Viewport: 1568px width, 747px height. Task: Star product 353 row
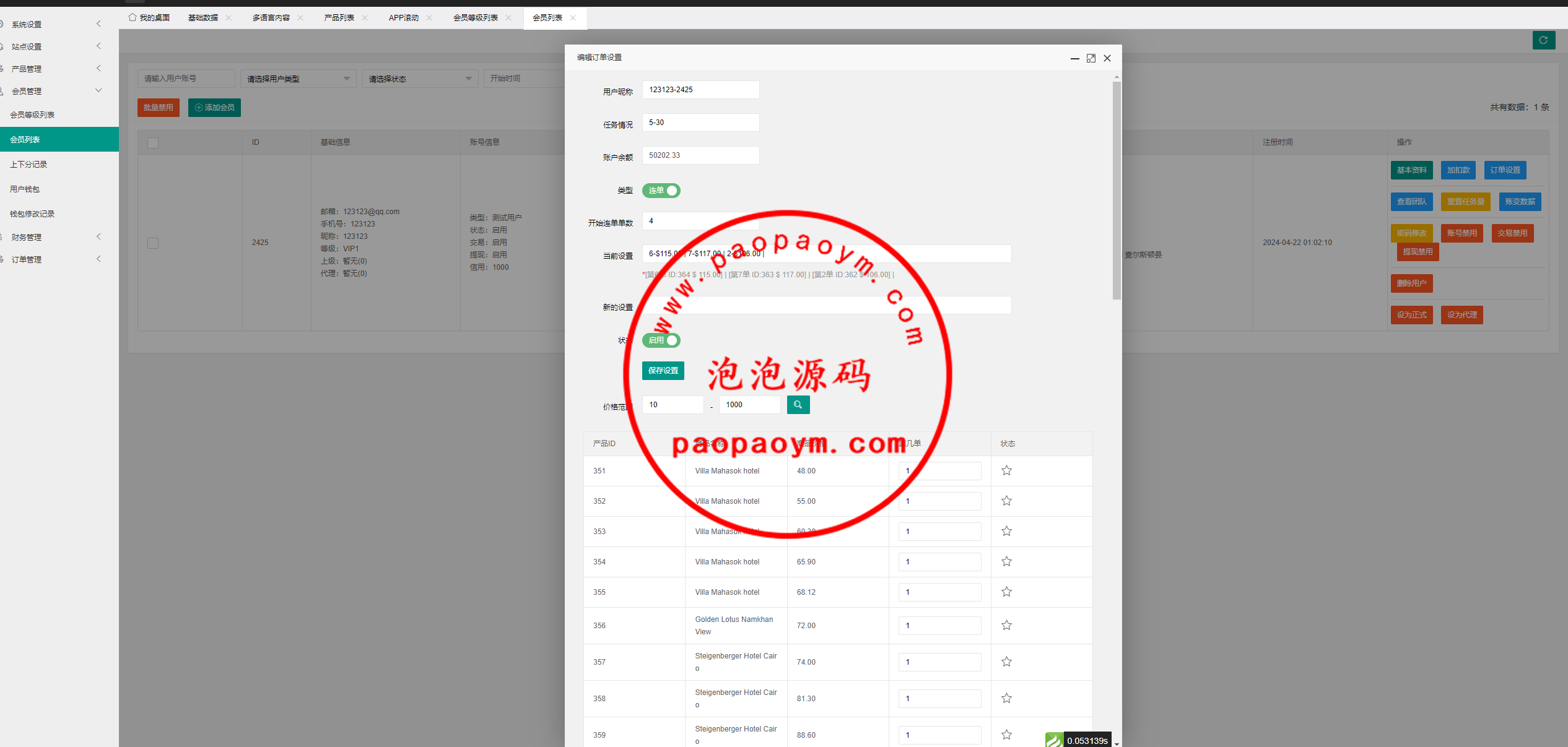1006,531
